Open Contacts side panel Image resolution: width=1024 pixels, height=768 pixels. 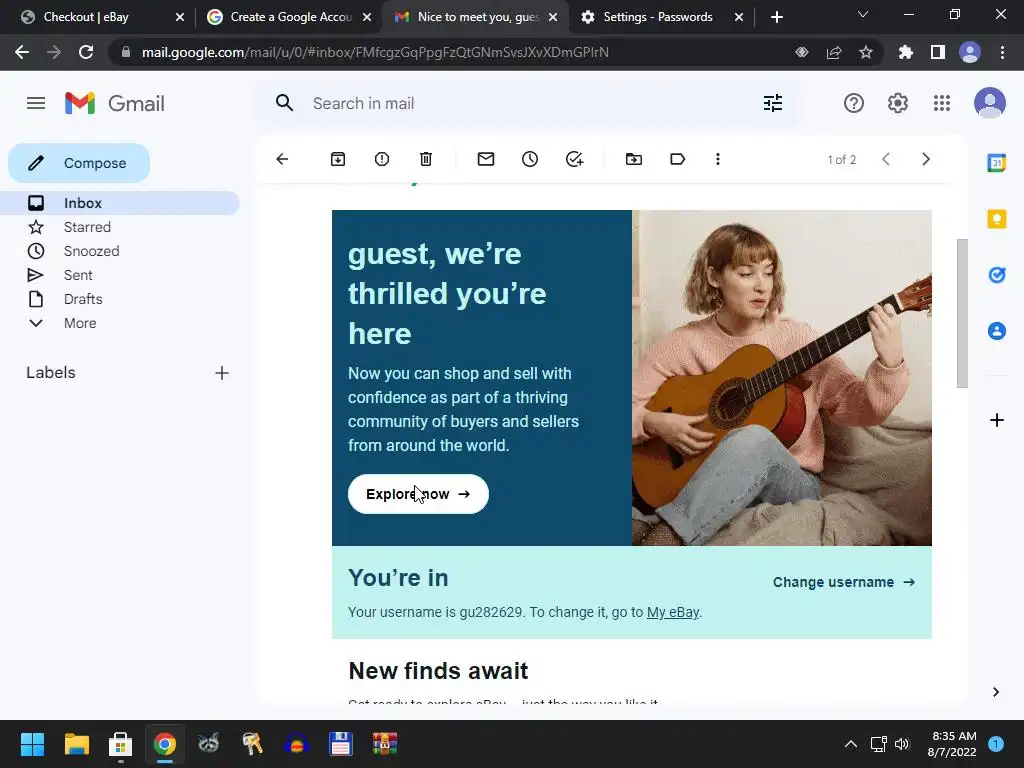pos(997,331)
